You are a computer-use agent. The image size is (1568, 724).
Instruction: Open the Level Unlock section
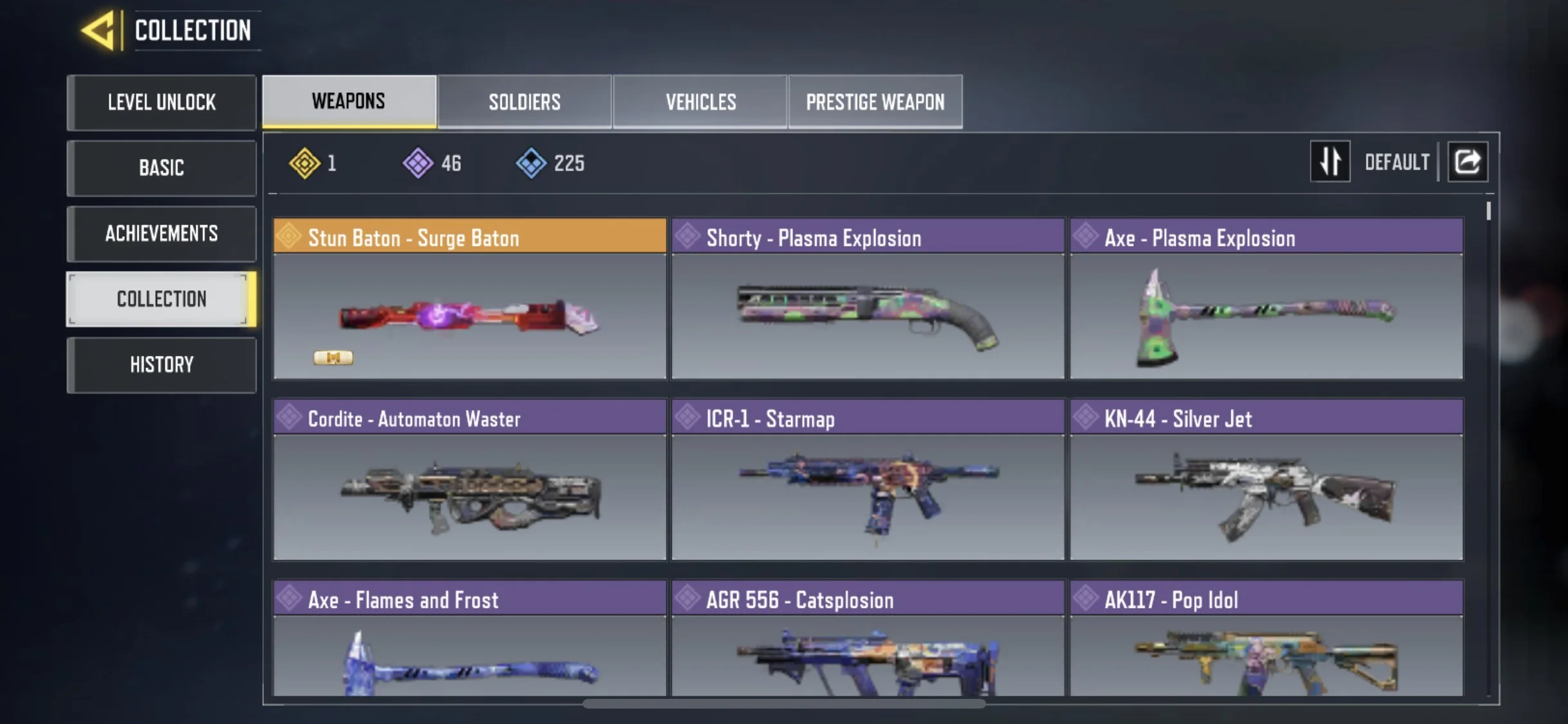tap(162, 102)
